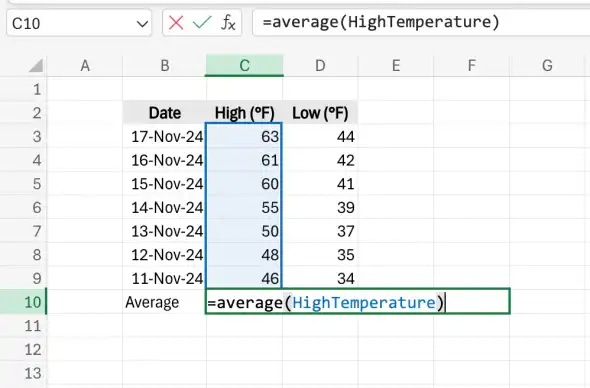Select column E header

click(396, 65)
